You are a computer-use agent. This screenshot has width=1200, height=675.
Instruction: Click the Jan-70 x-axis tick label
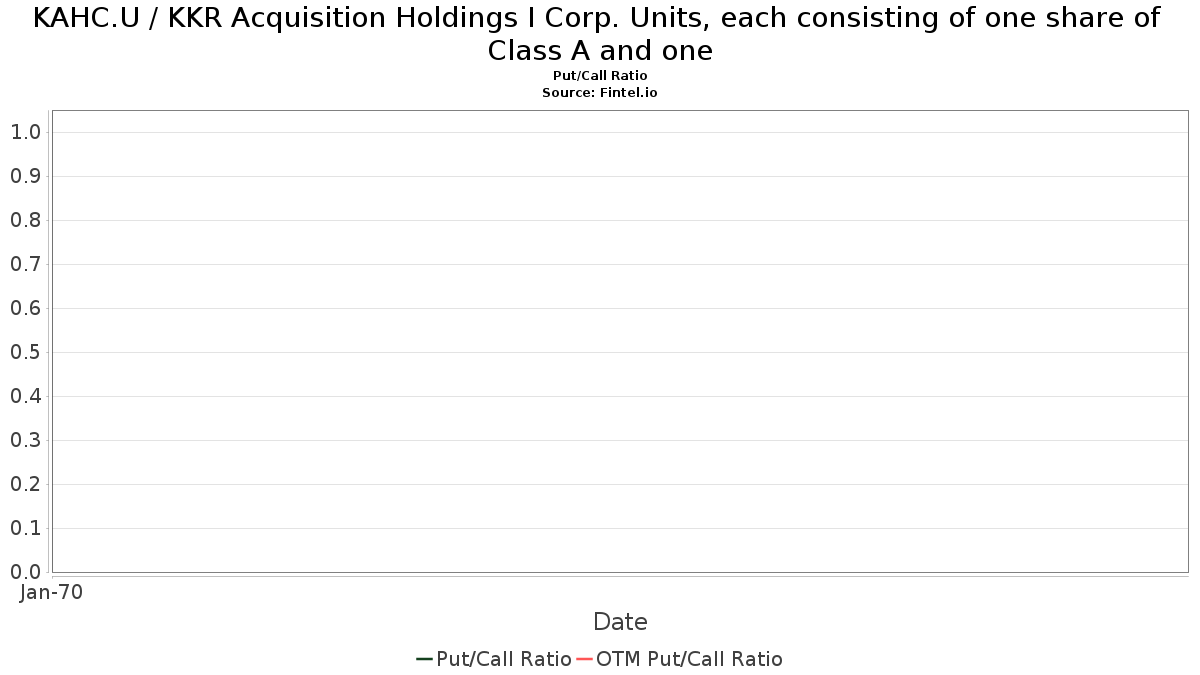coord(52,592)
